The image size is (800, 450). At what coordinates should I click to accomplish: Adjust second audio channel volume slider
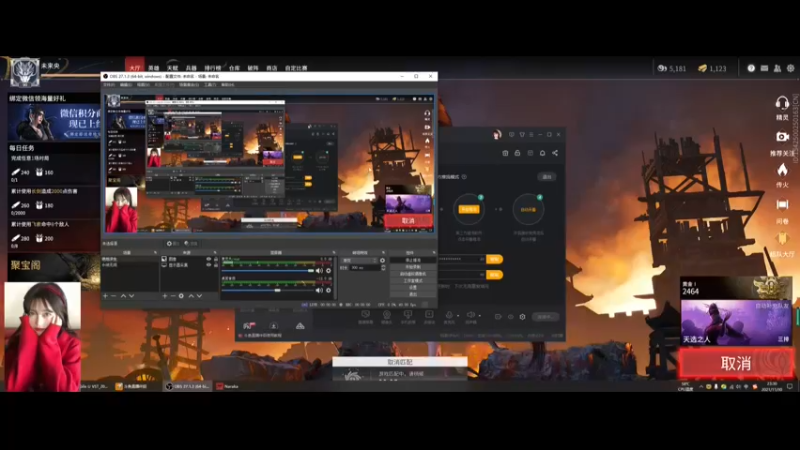(x=268, y=290)
